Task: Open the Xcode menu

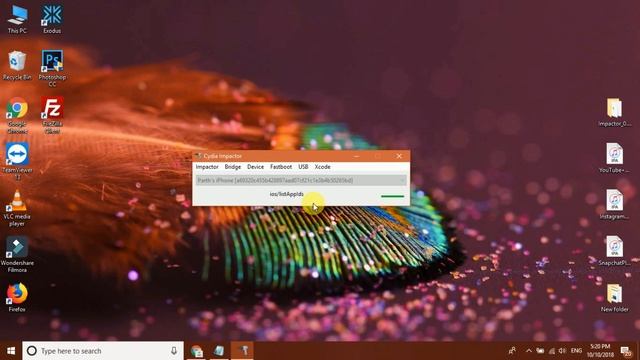Action: point(322,167)
